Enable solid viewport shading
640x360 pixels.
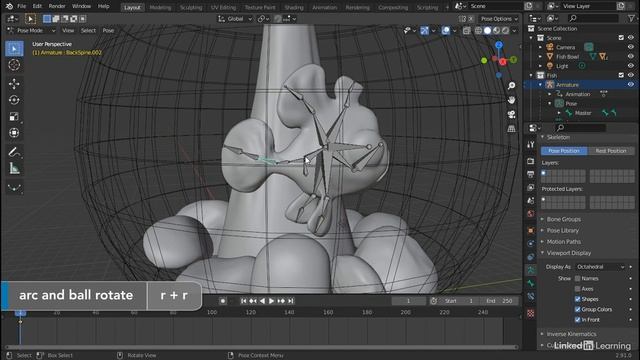pos(487,31)
